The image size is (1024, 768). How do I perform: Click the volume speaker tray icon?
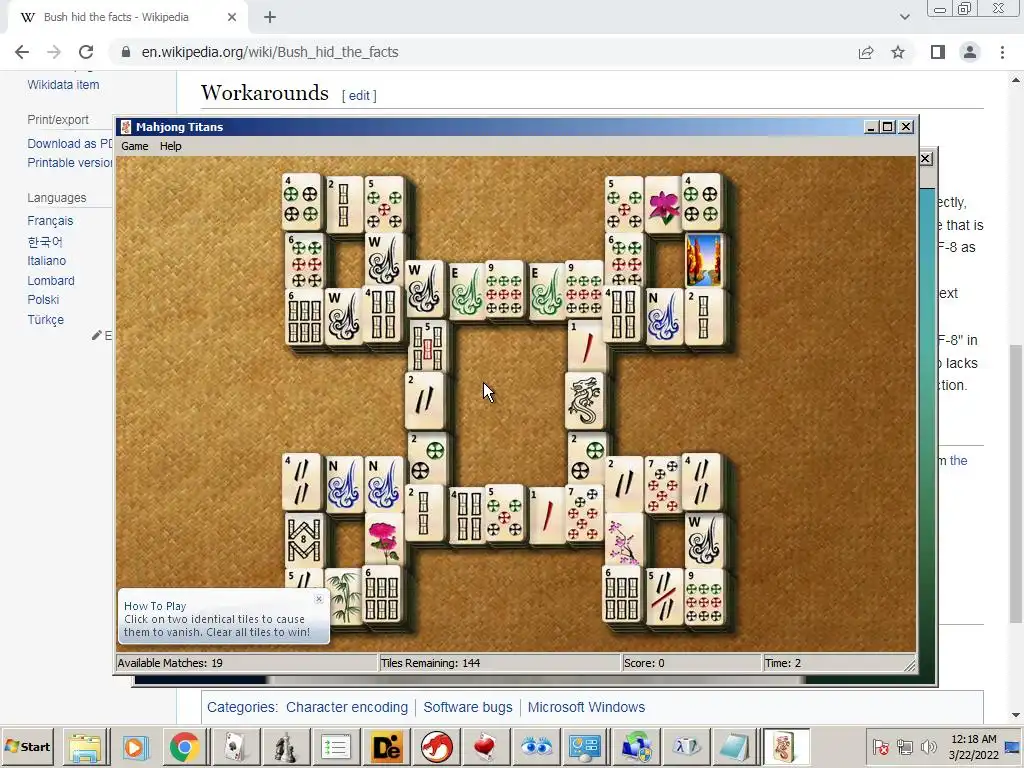(x=927, y=746)
